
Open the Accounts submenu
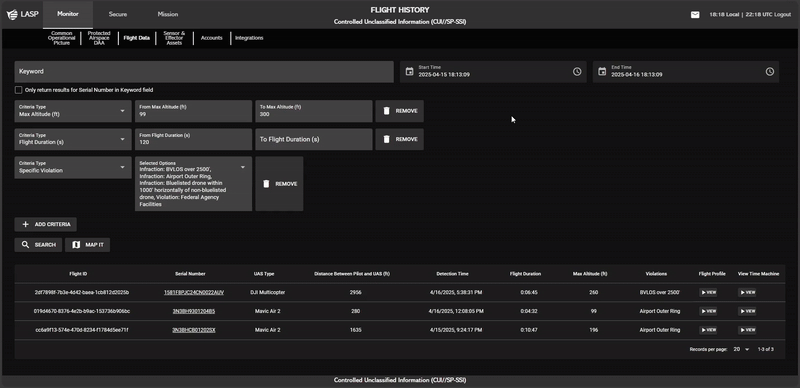click(211, 38)
